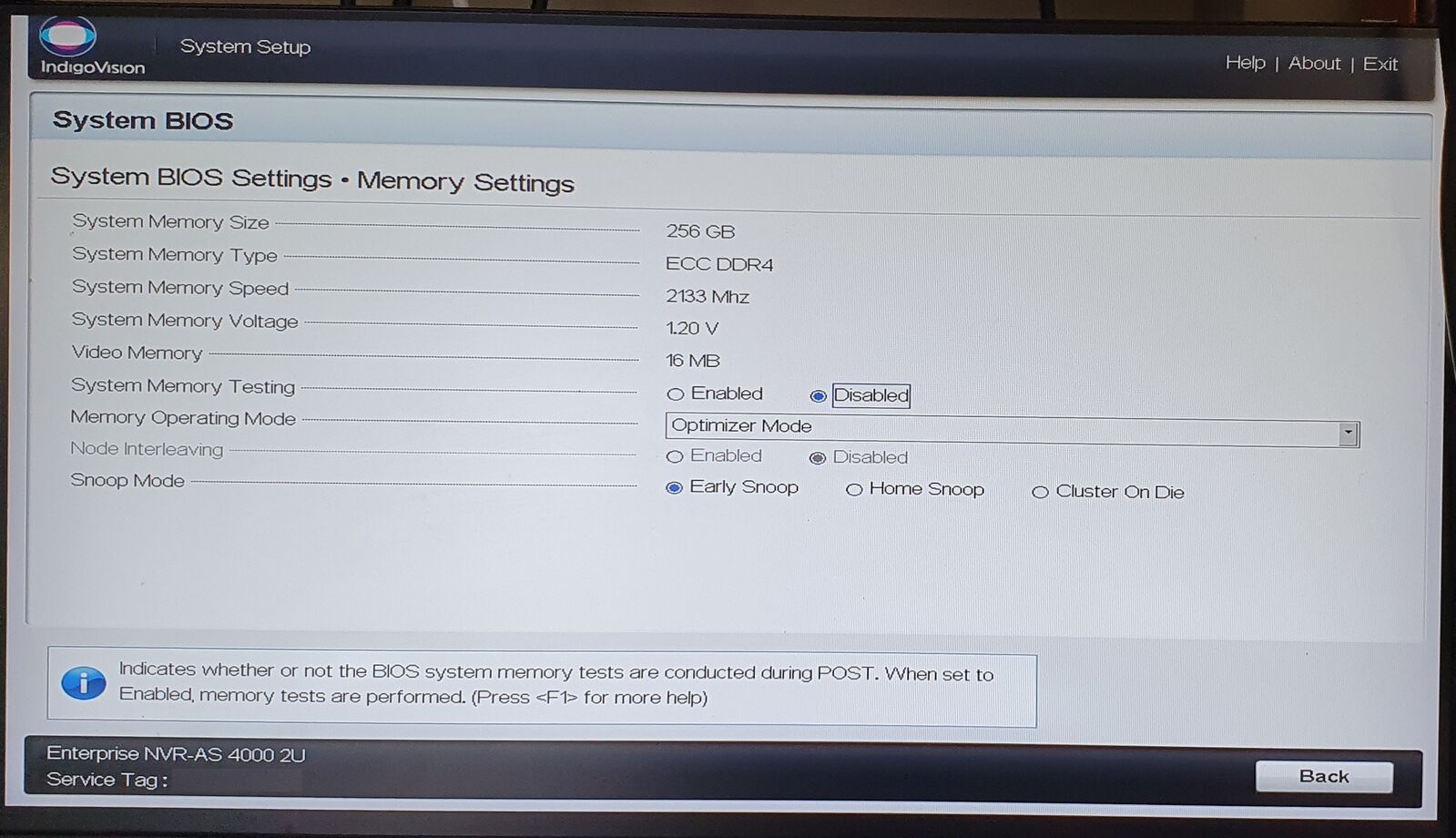Click the IndigoVision logo icon
Viewport: 1456px width, 838px height.
point(67,36)
